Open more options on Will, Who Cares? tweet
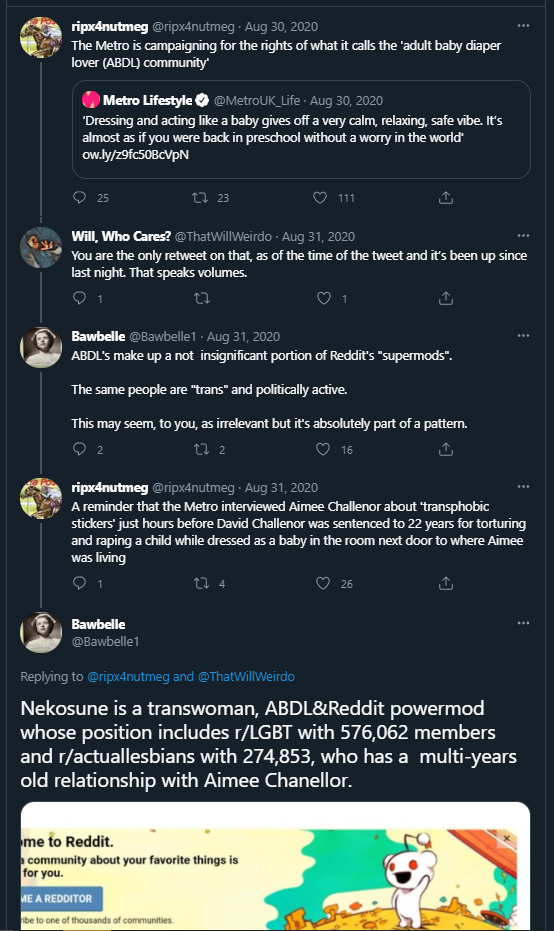The image size is (554, 931). [523, 236]
